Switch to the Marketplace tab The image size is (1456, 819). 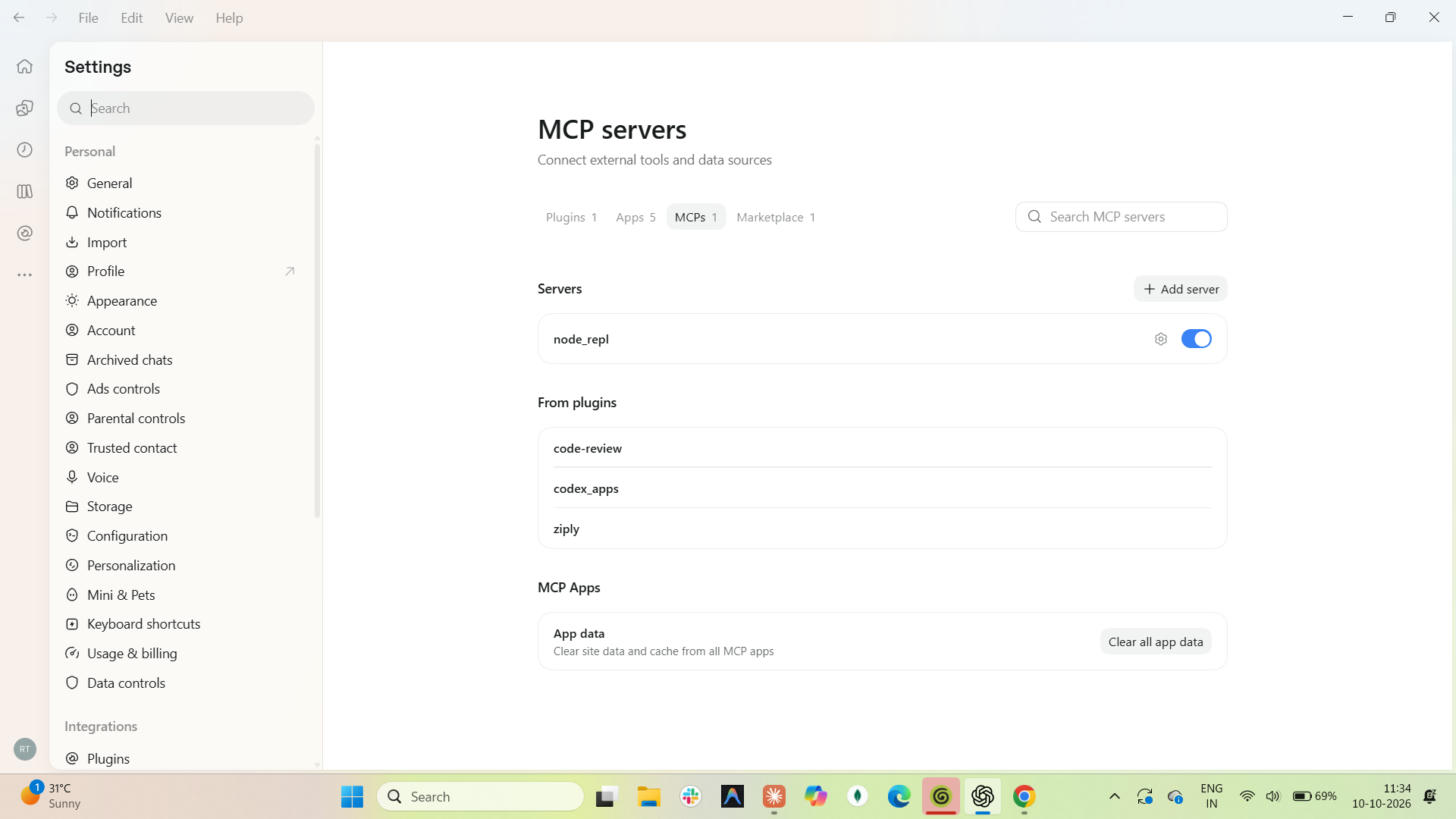(x=776, y=217)
